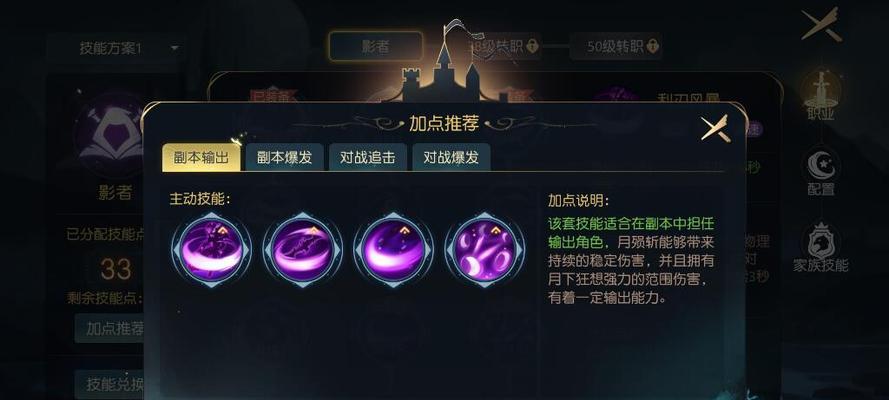Click the hooded 影者 class emblem
This screenshot has width=889, height=400.
point(114,134)
